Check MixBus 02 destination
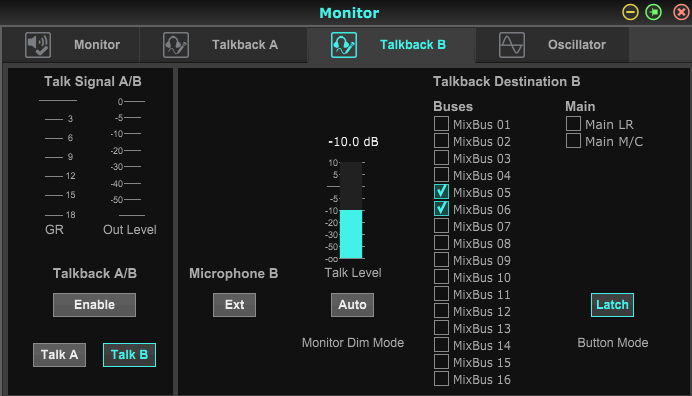692x396 pixels. tap(441, 140)
